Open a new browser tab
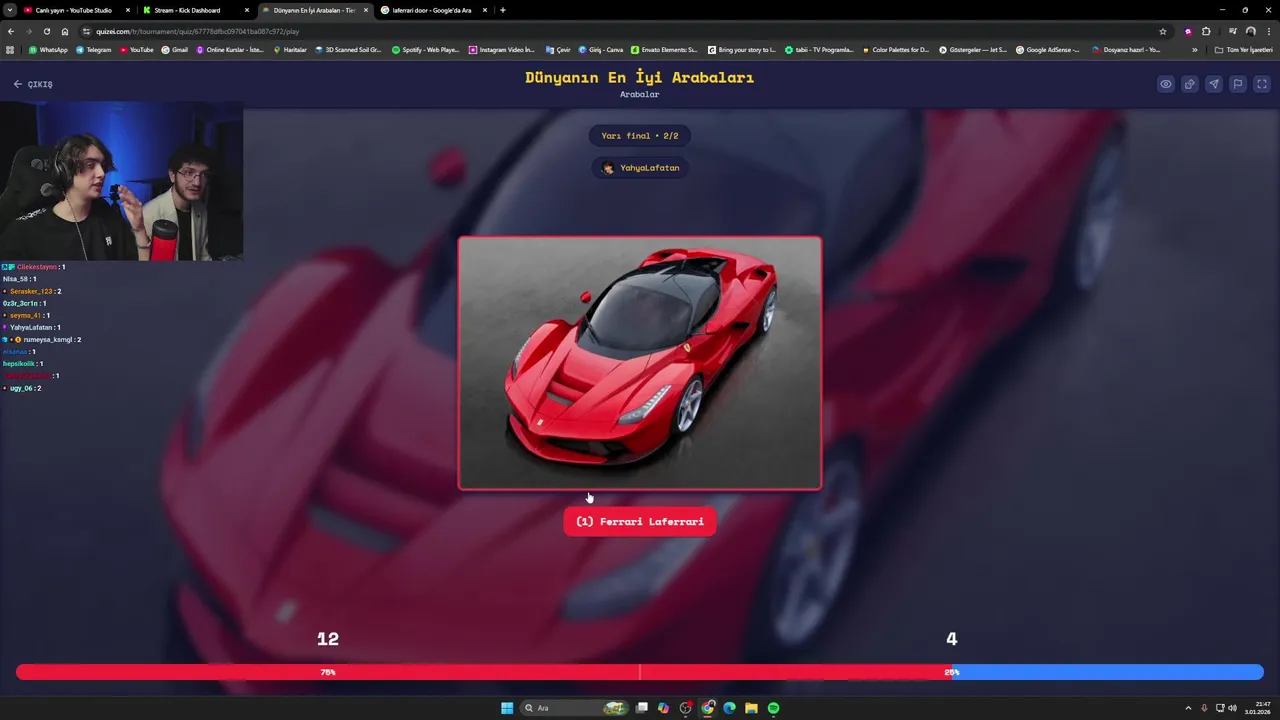The image size is (1280, 720). click(x=503, y=10)
